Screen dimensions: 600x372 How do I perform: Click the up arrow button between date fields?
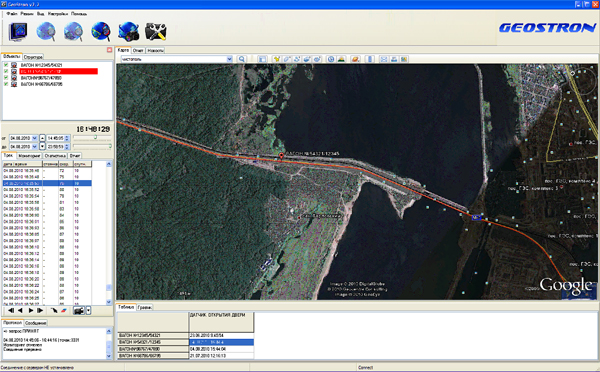42,138
